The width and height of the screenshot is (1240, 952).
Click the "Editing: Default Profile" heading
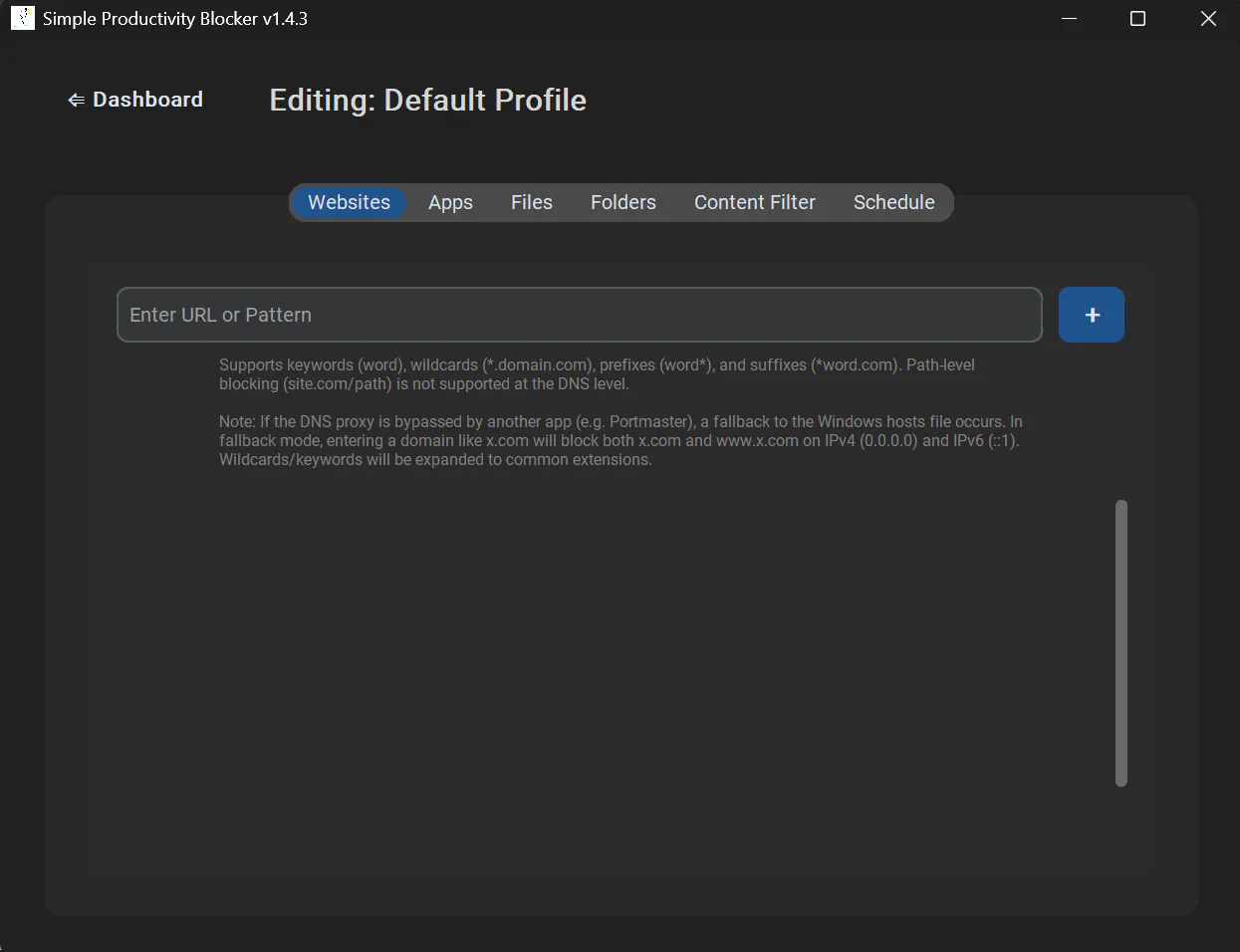point(428,100)
